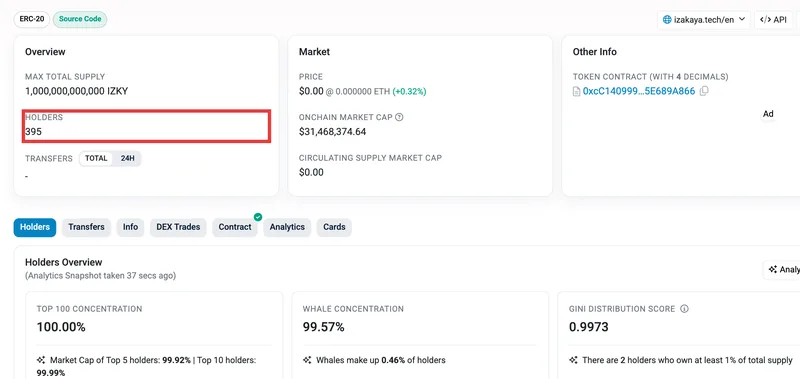Viewport: 800px width, 379px height.
Task: Click the ERC-20 badge
Action: [32, 19]
